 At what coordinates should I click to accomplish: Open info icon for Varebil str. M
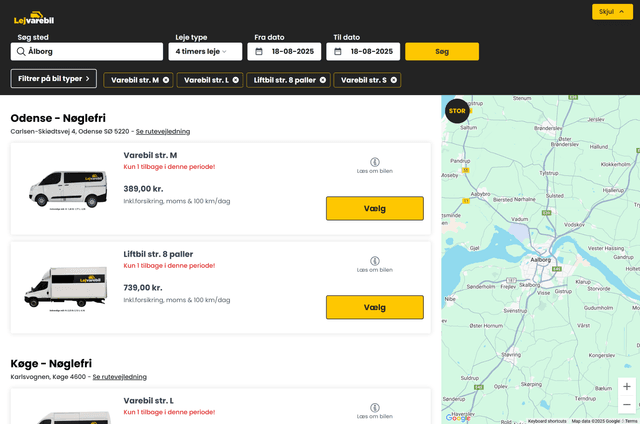click(x=375, y=162)
